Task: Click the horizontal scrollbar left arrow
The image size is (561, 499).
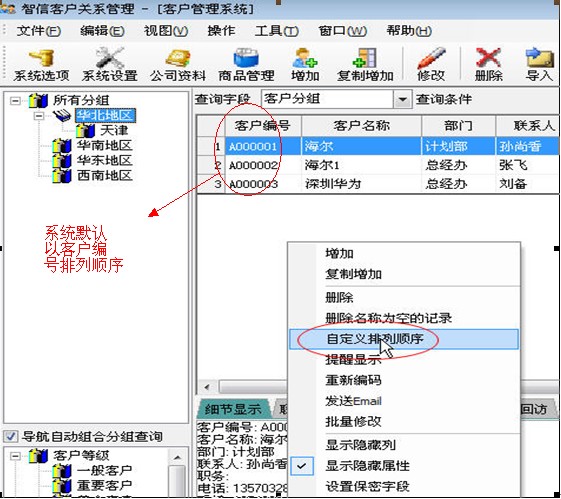Action: tap(207, 387)
